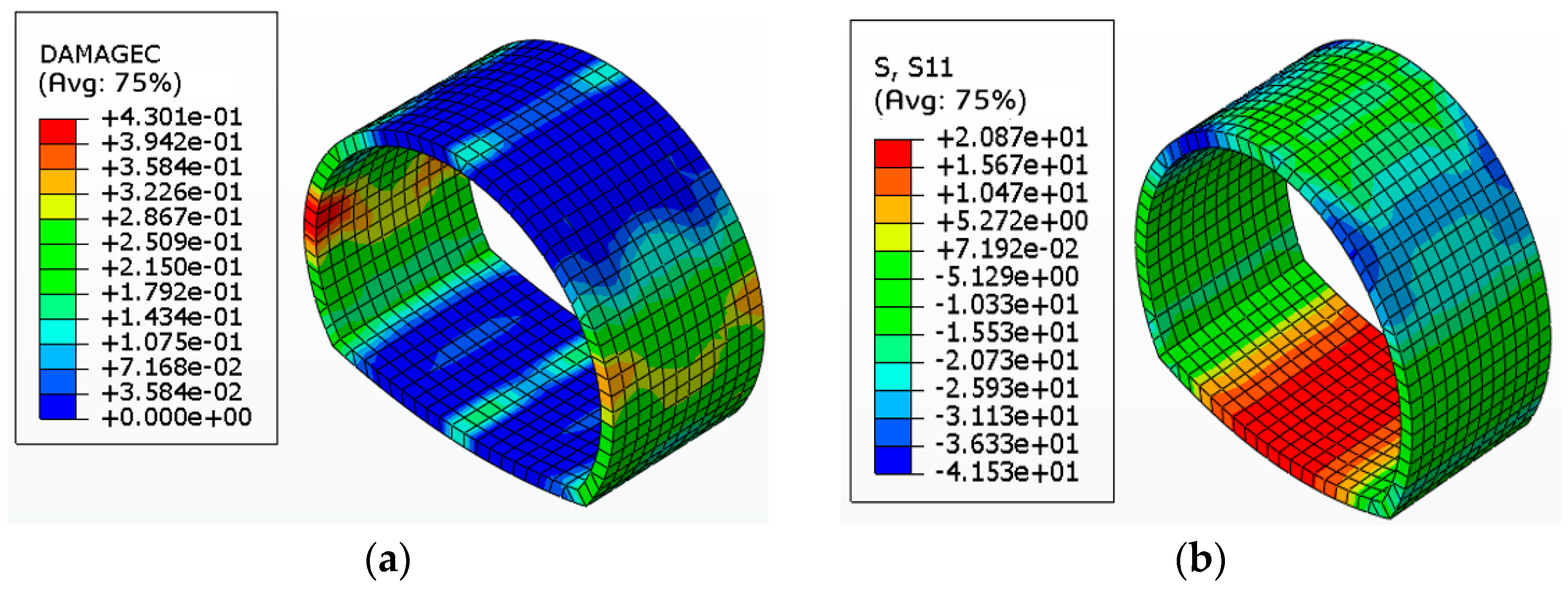The width and height of the screenshot is (1568, 591).
Task: Click Avg: 75% text in DAMAGEC legend
Action: (110, 83)
